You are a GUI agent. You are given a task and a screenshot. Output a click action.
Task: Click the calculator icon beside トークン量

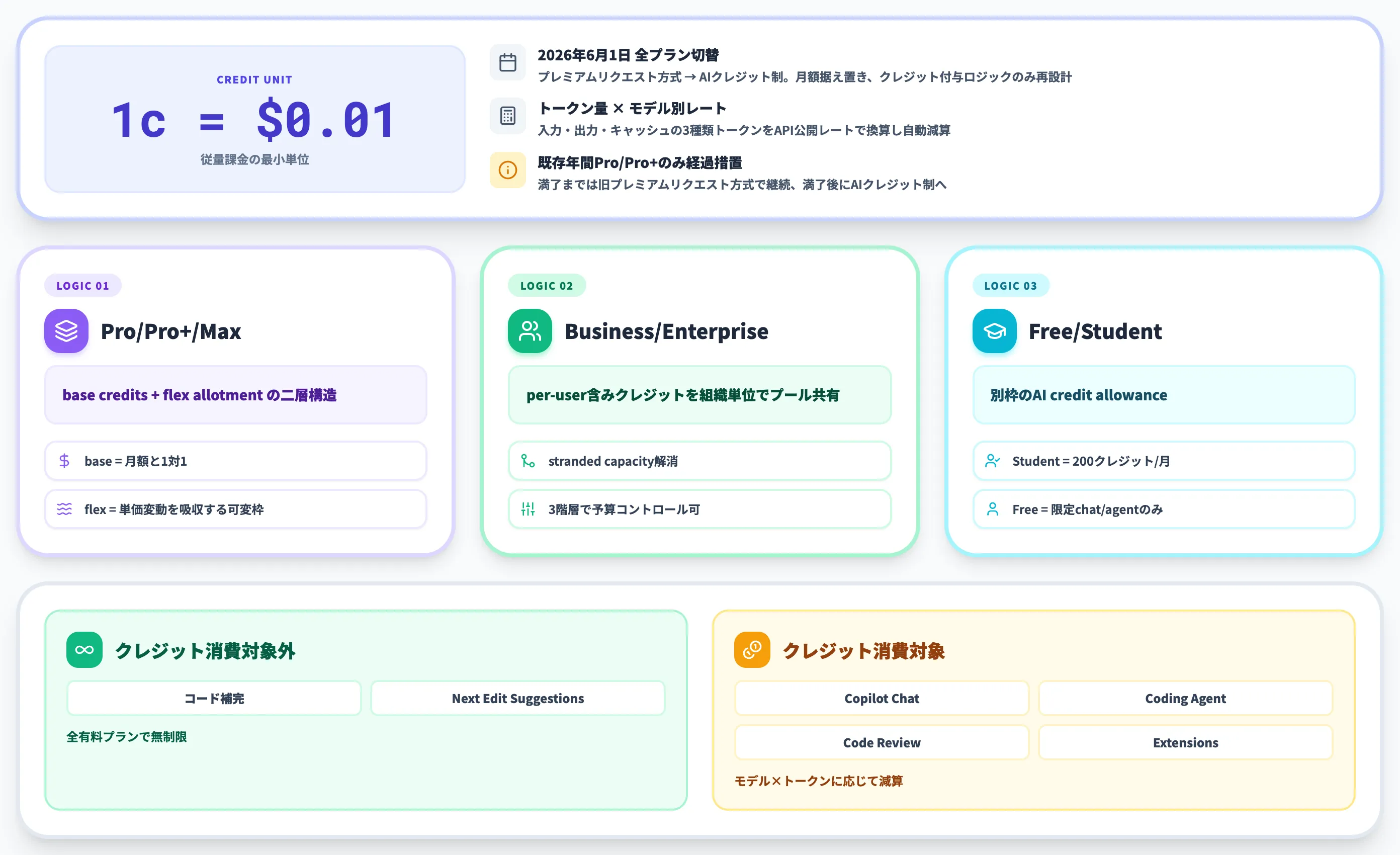[507, 116]
